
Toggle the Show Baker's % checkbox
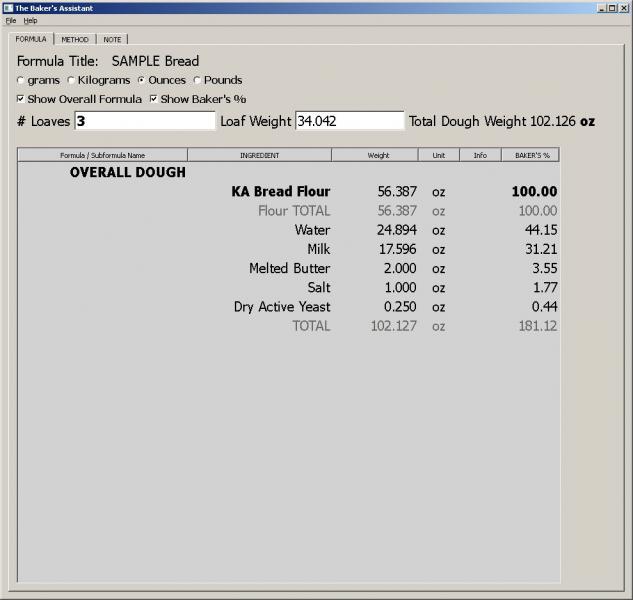[x=153, y=99]
